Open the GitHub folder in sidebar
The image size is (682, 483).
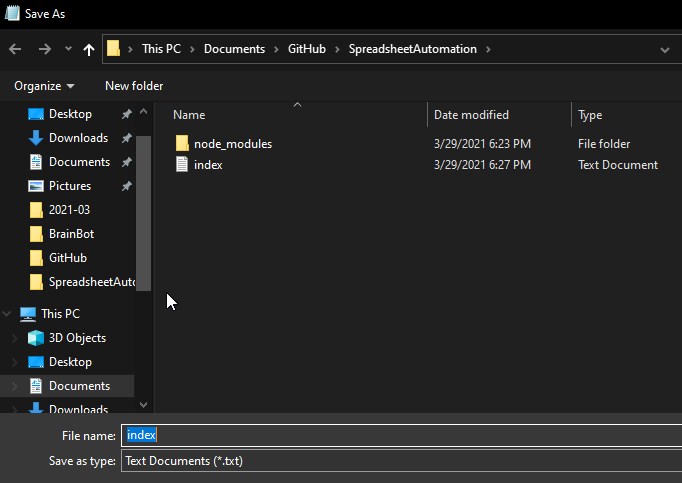pos(68,258)
